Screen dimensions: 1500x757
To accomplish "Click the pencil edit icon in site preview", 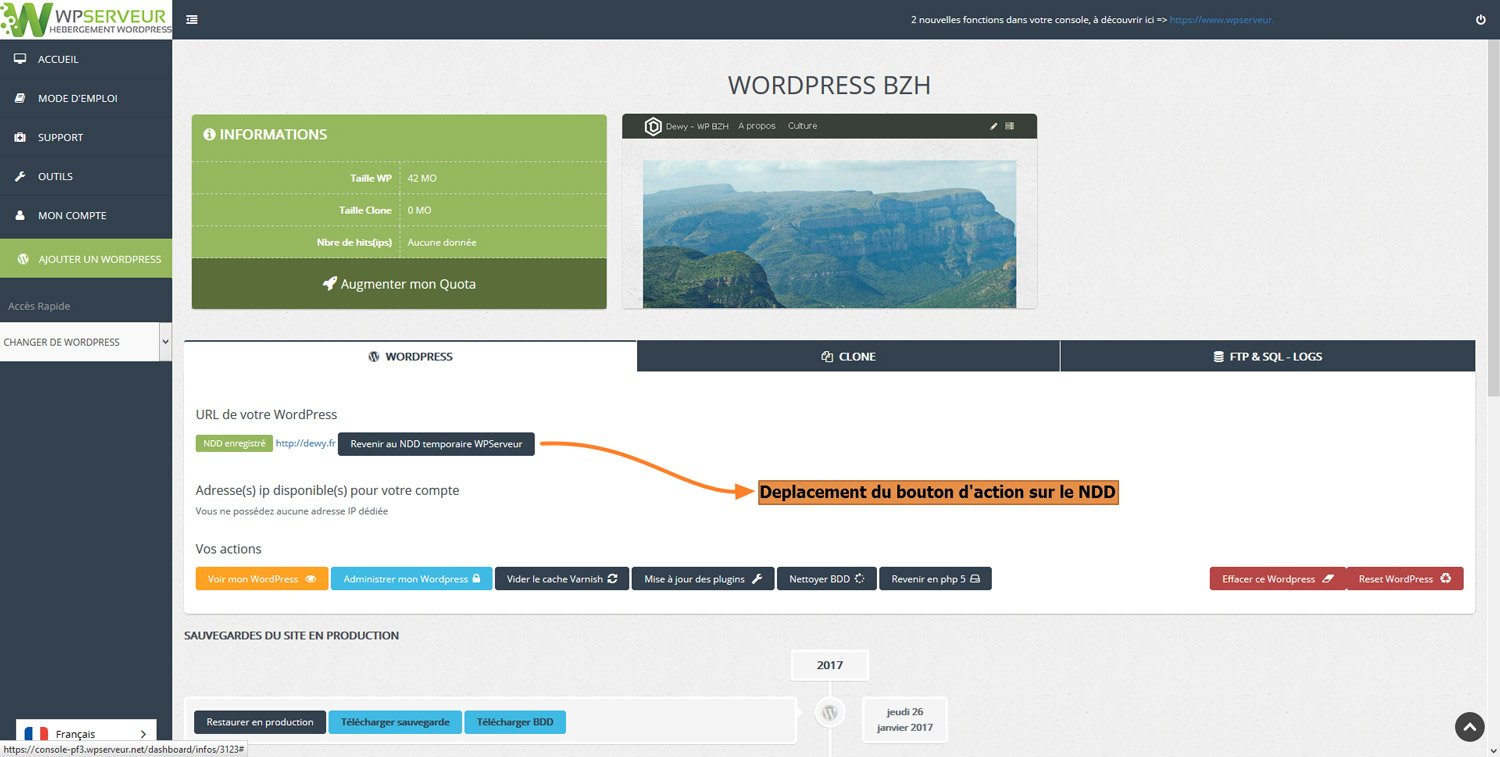I will [x=994, y=126].
